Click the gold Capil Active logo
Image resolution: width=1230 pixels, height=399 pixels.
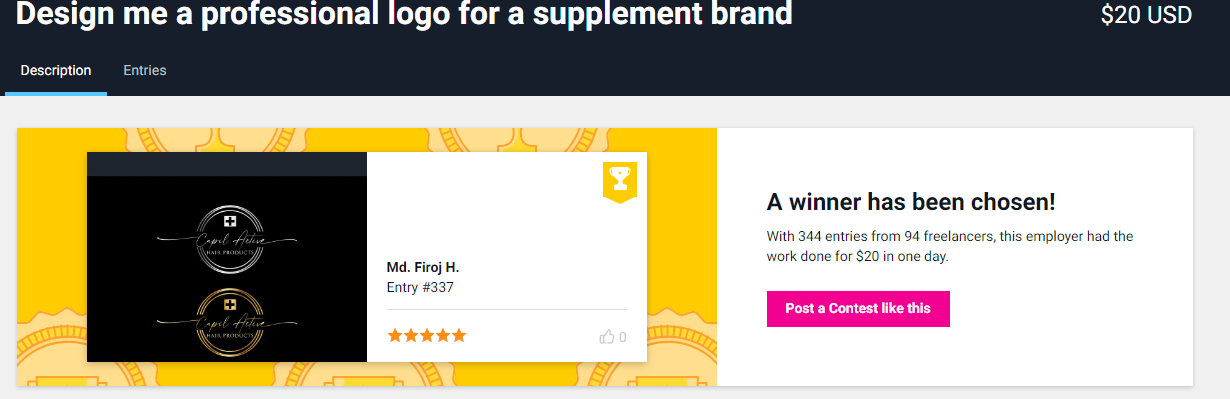pyautogui.click(x=229, y=322)
